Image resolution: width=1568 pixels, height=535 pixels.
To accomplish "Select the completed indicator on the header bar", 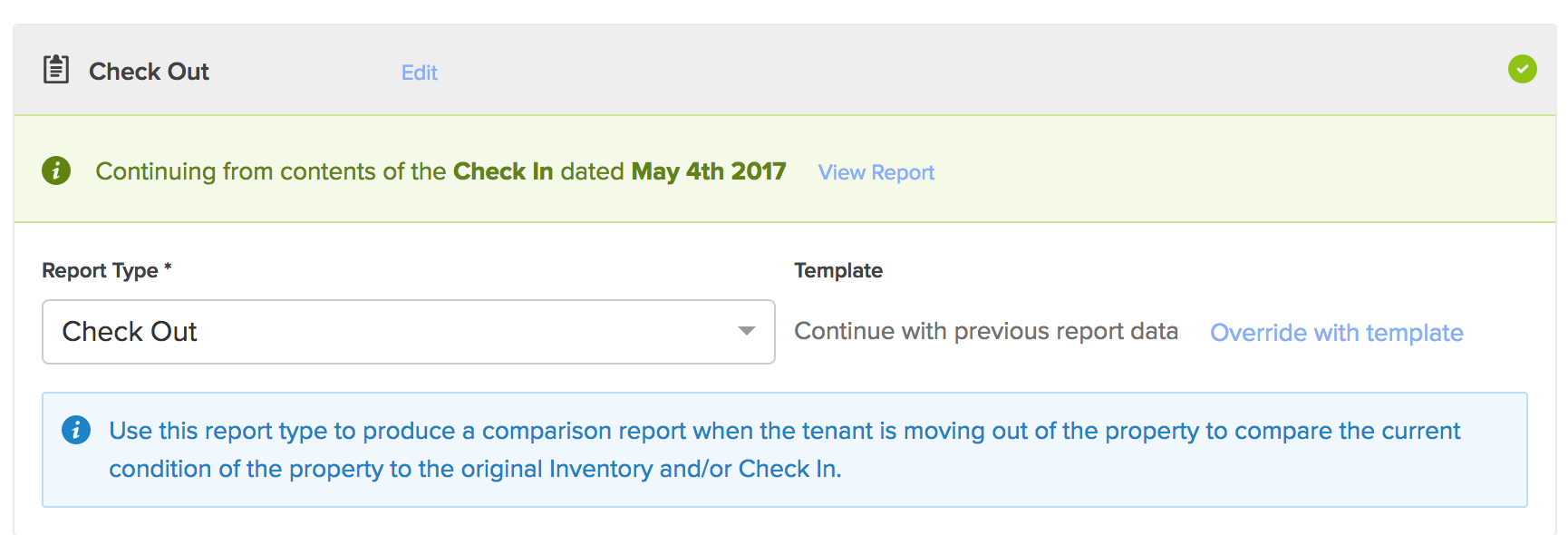I will 1523,68.
